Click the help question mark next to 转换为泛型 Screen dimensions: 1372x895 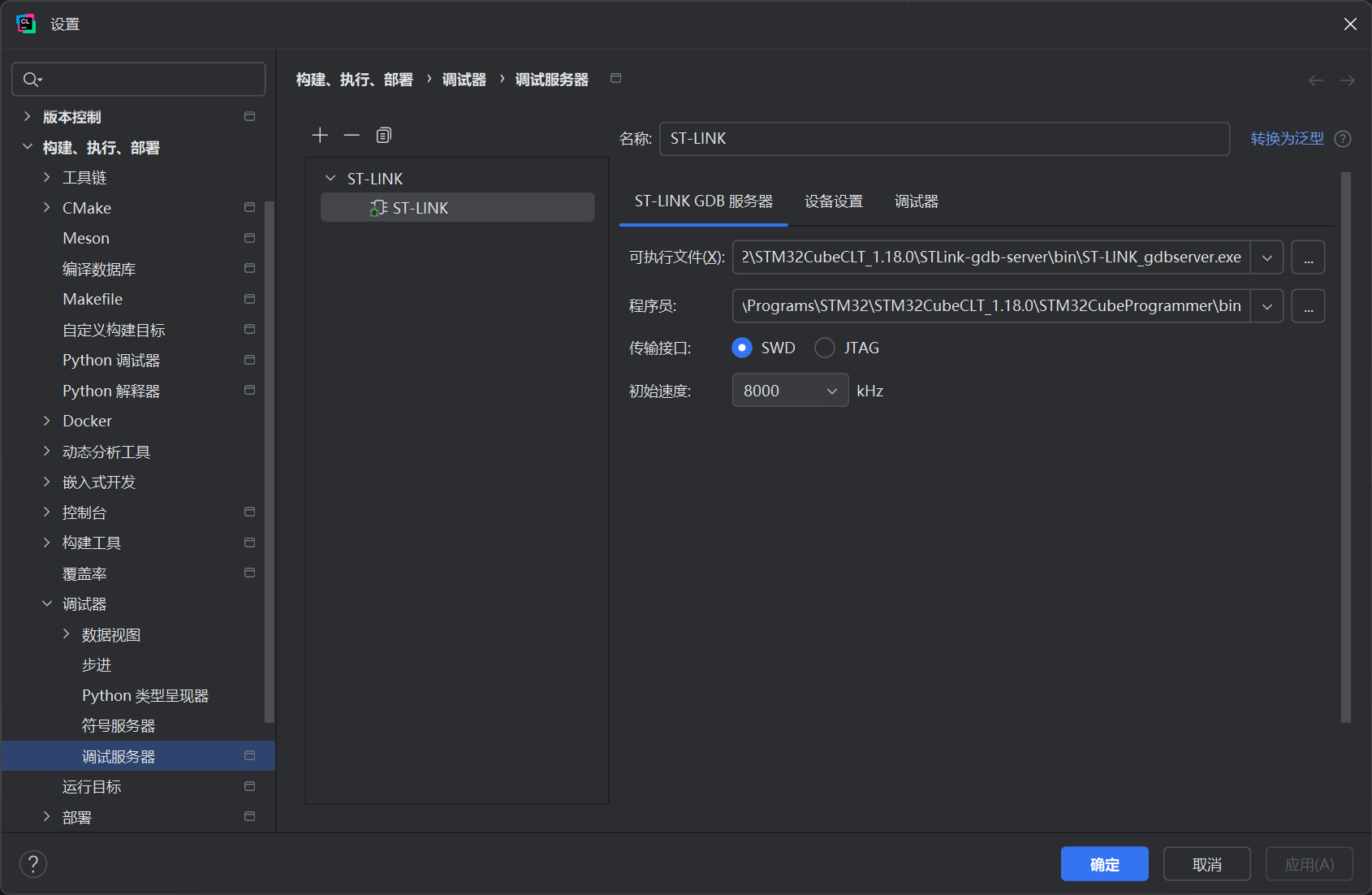tap(1343, 139)
